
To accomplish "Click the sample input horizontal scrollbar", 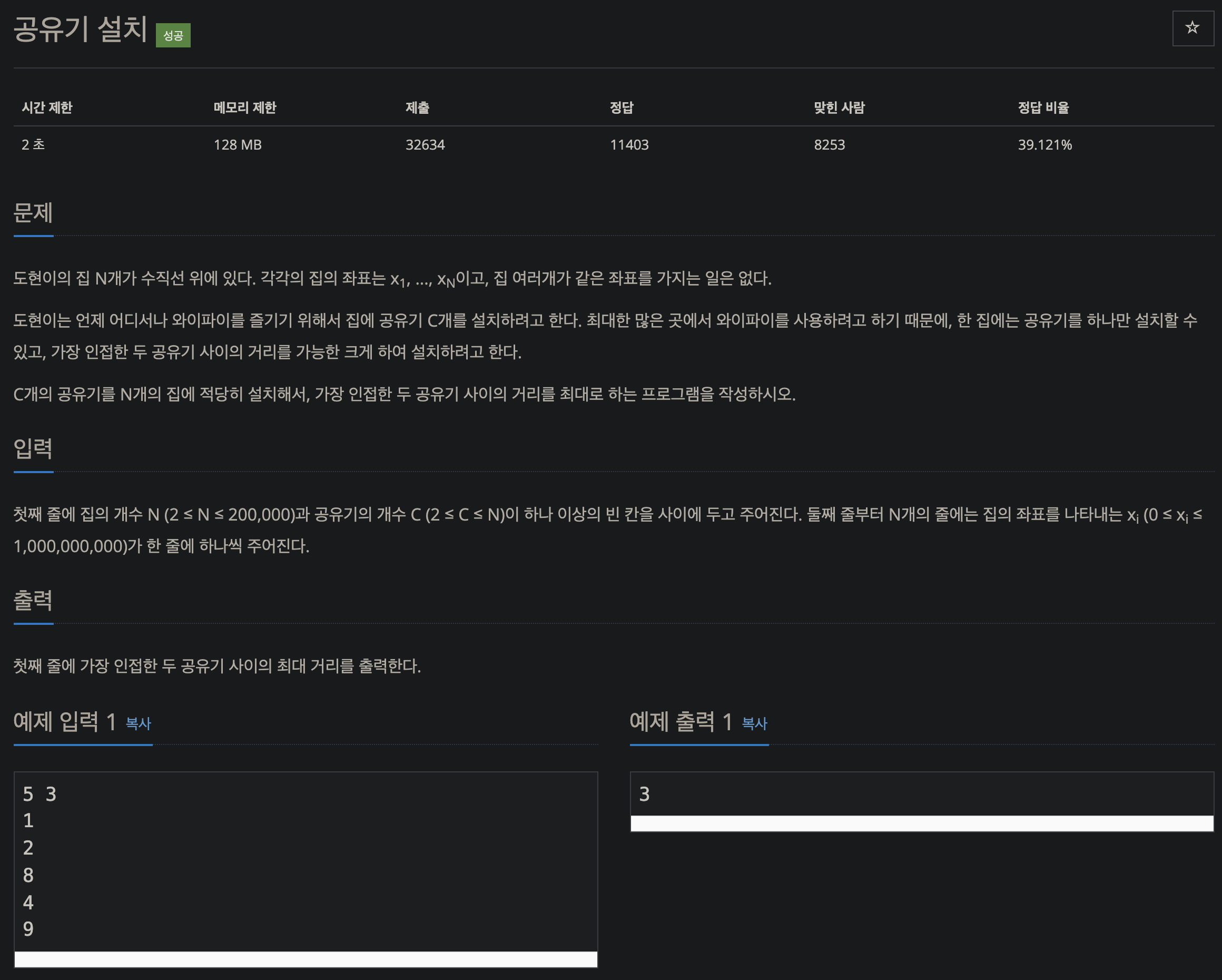I will [x=305, y=959].
